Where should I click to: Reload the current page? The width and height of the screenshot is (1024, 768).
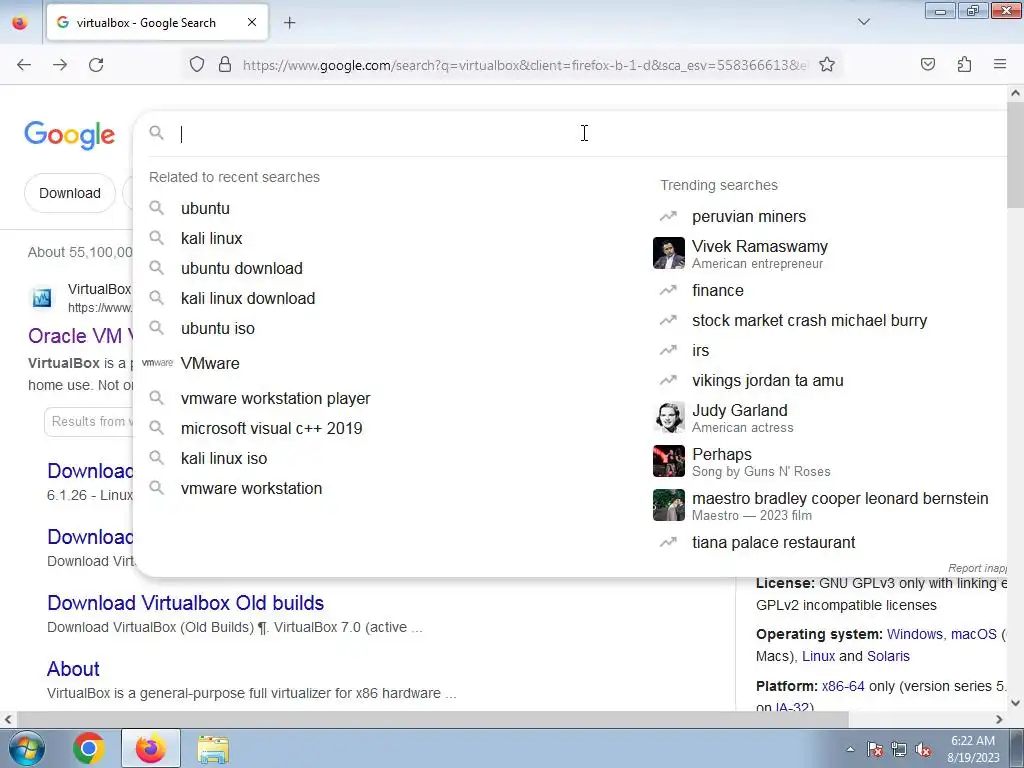pyautogui.click(x=96, y=65)
